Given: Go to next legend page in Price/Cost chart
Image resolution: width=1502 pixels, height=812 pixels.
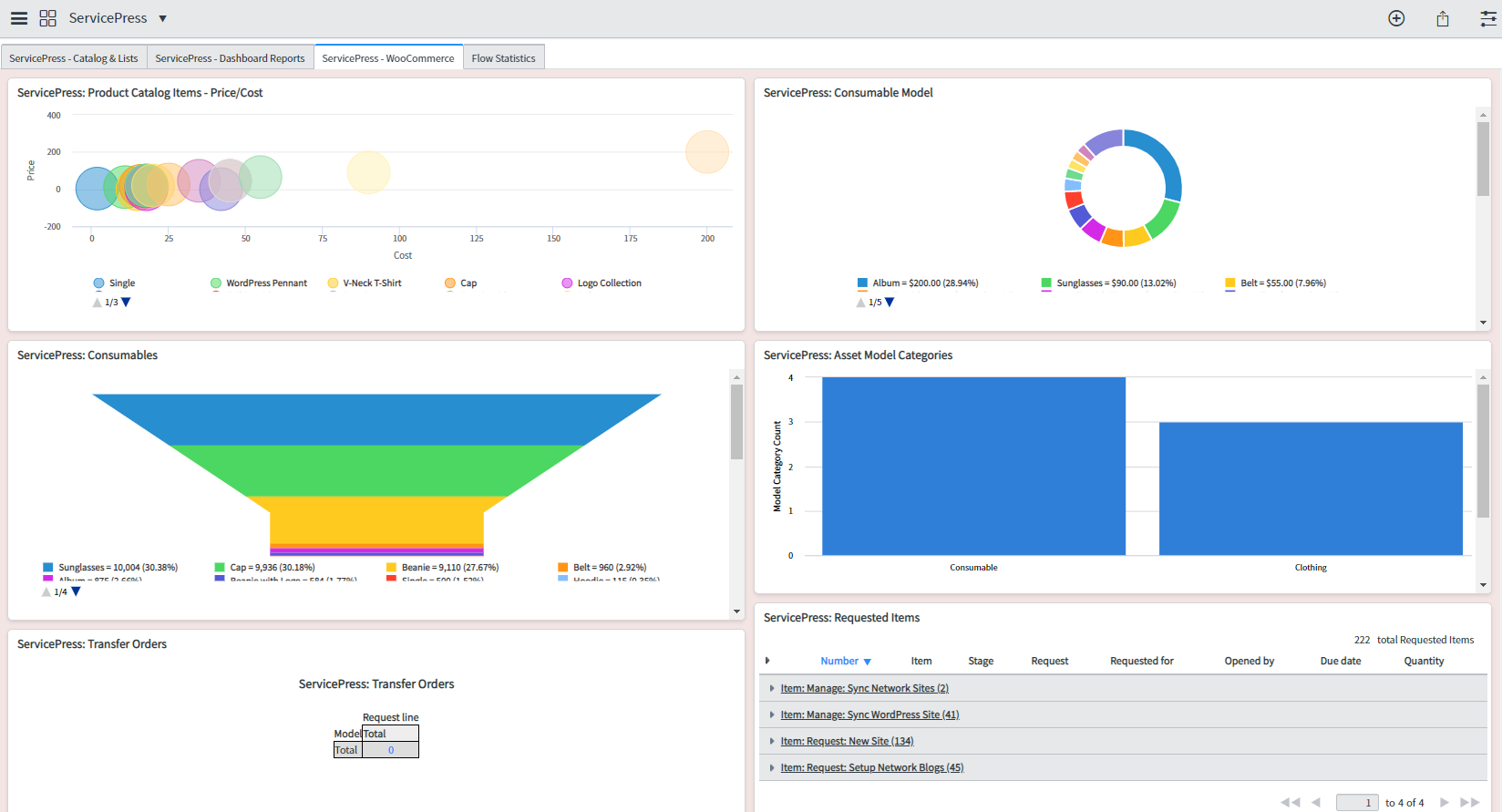Looking at the screenshot, I should point(127,303).
